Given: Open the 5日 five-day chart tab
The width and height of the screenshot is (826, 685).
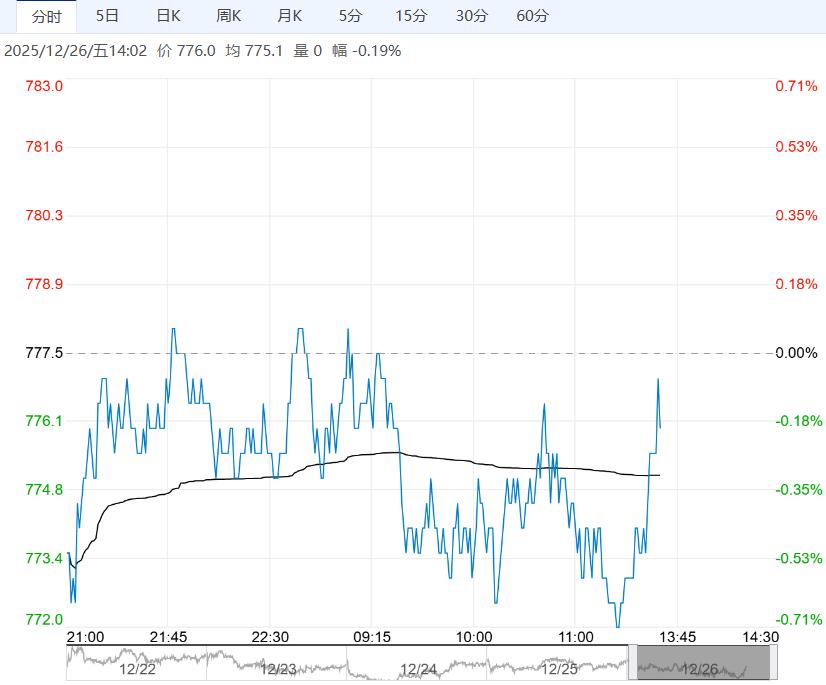Looking at the screenshot, I should pos(106,16).
